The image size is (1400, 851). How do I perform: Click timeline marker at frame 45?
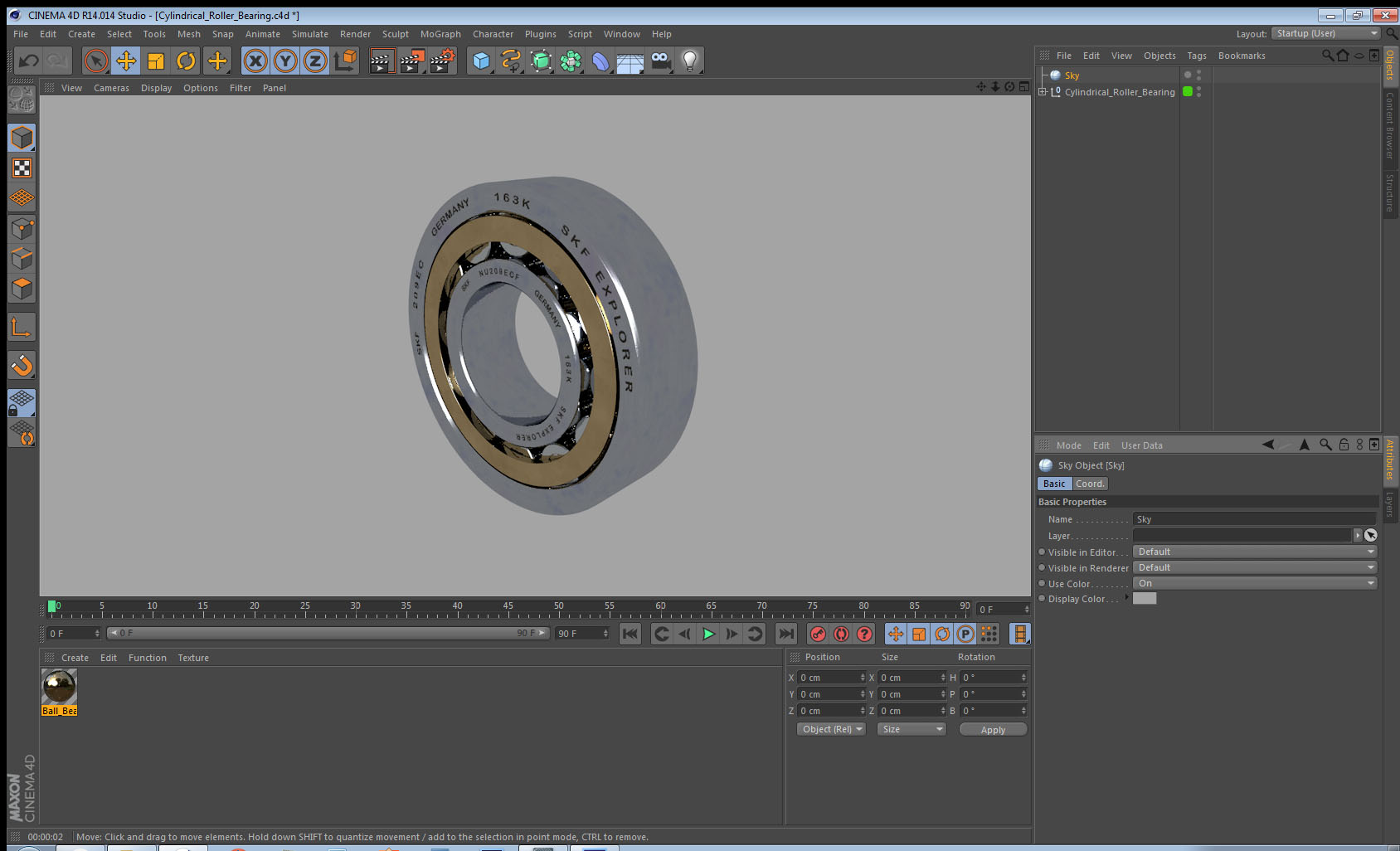(x=508, y=608)
